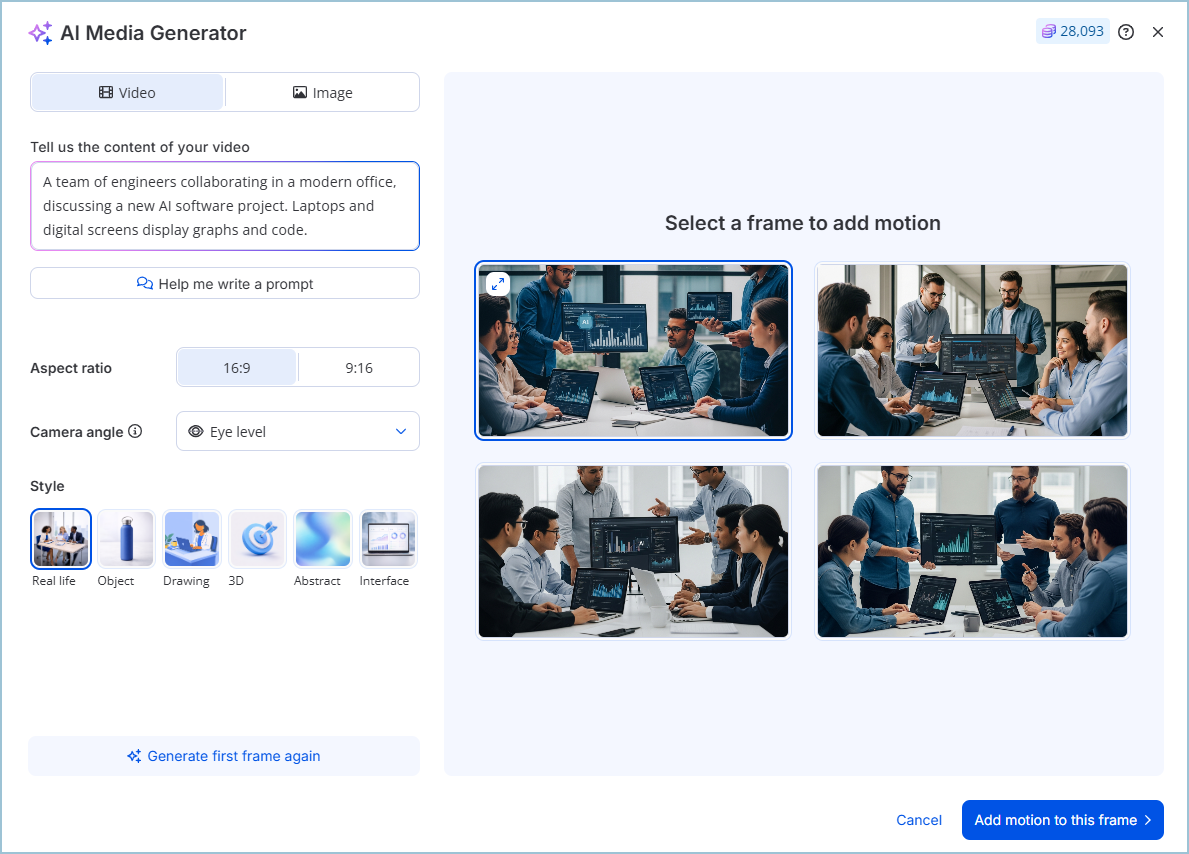
Task: Click the Cancel link
Action: [x=919, y=820]
